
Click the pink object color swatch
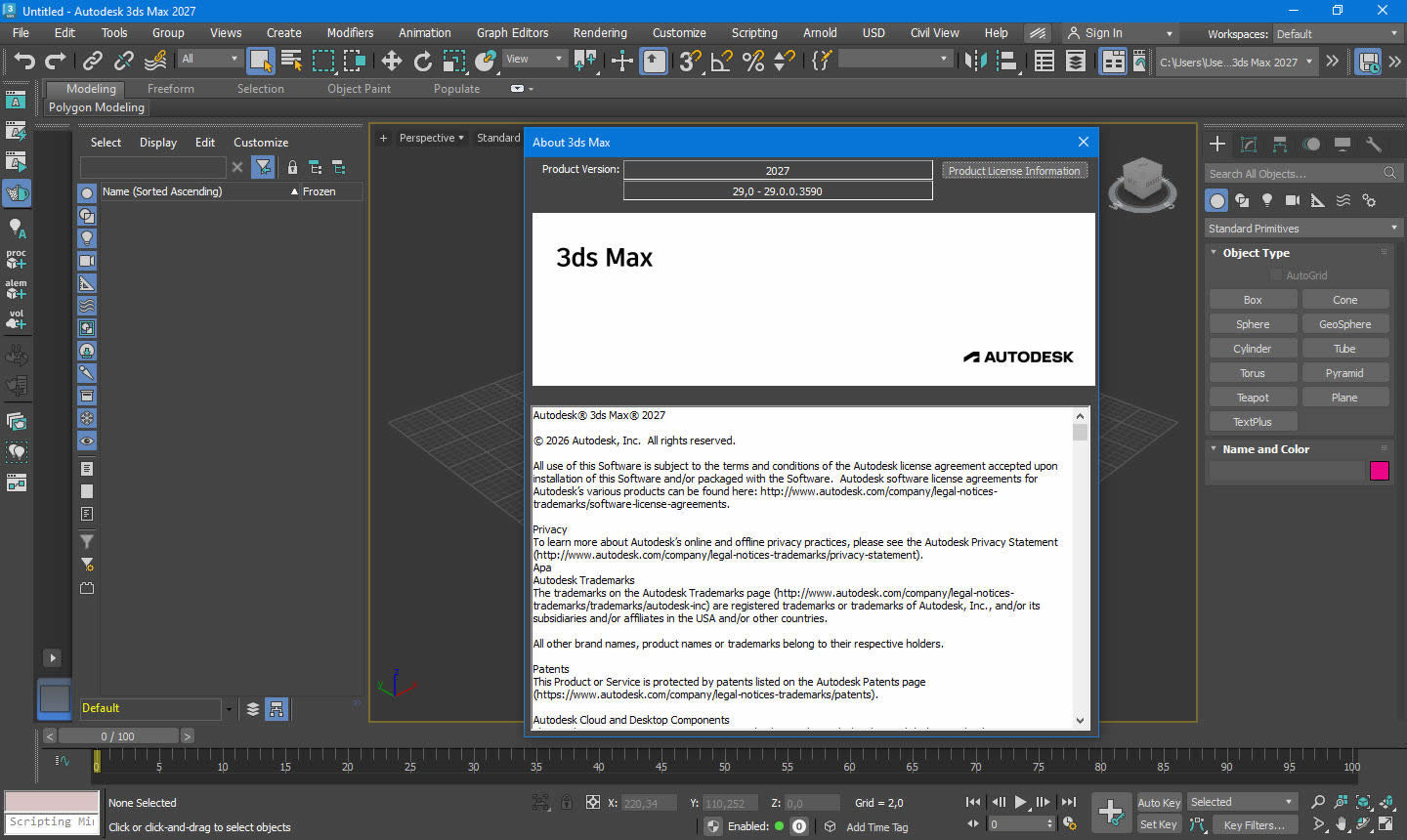click(1379, 471)
